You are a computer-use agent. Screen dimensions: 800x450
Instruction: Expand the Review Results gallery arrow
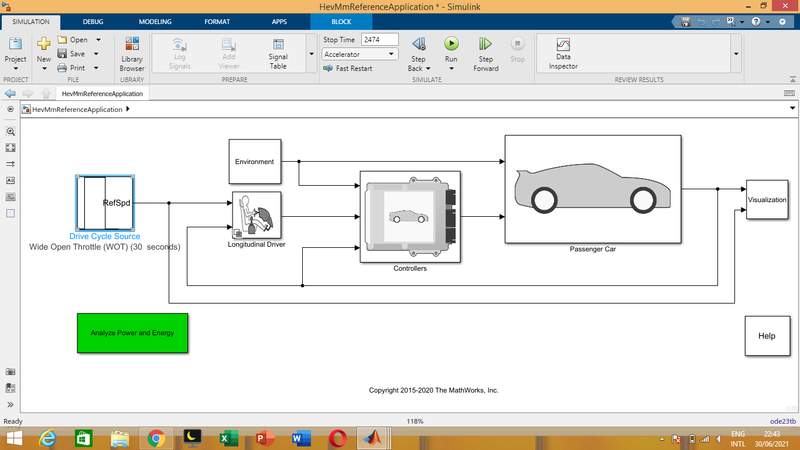click(736, 54)
